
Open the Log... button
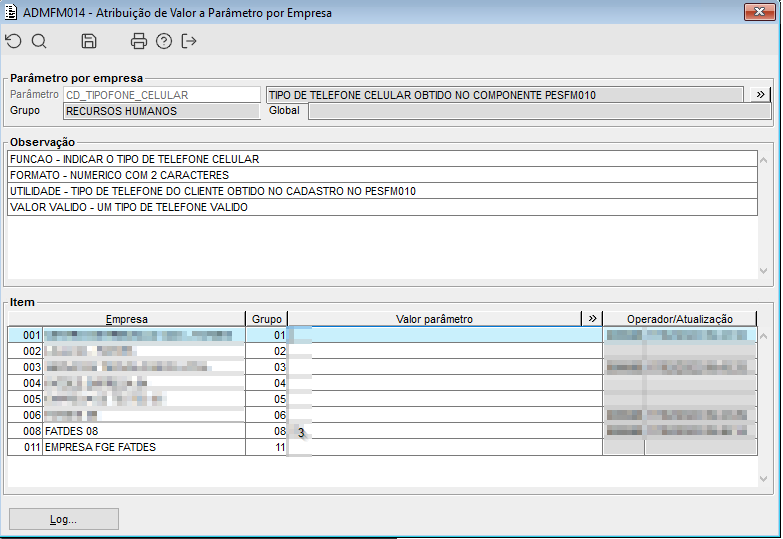64,519
